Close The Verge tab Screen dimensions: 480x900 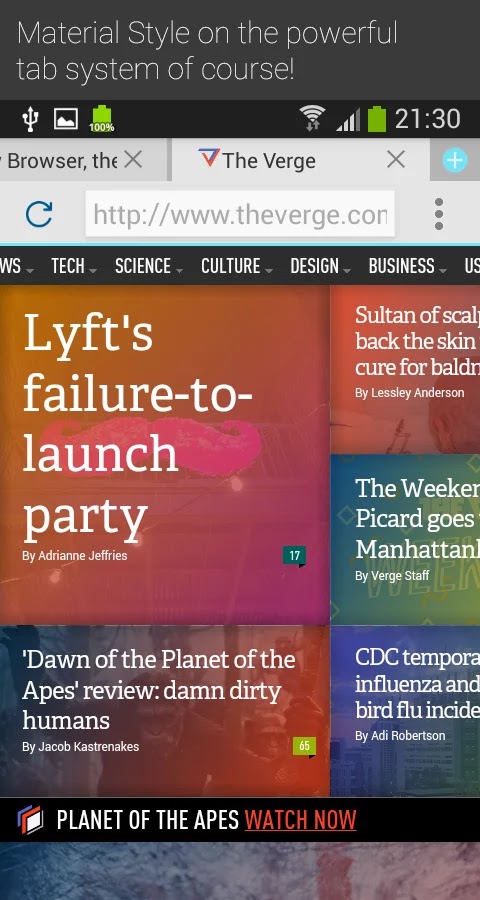tap(396, 160)
